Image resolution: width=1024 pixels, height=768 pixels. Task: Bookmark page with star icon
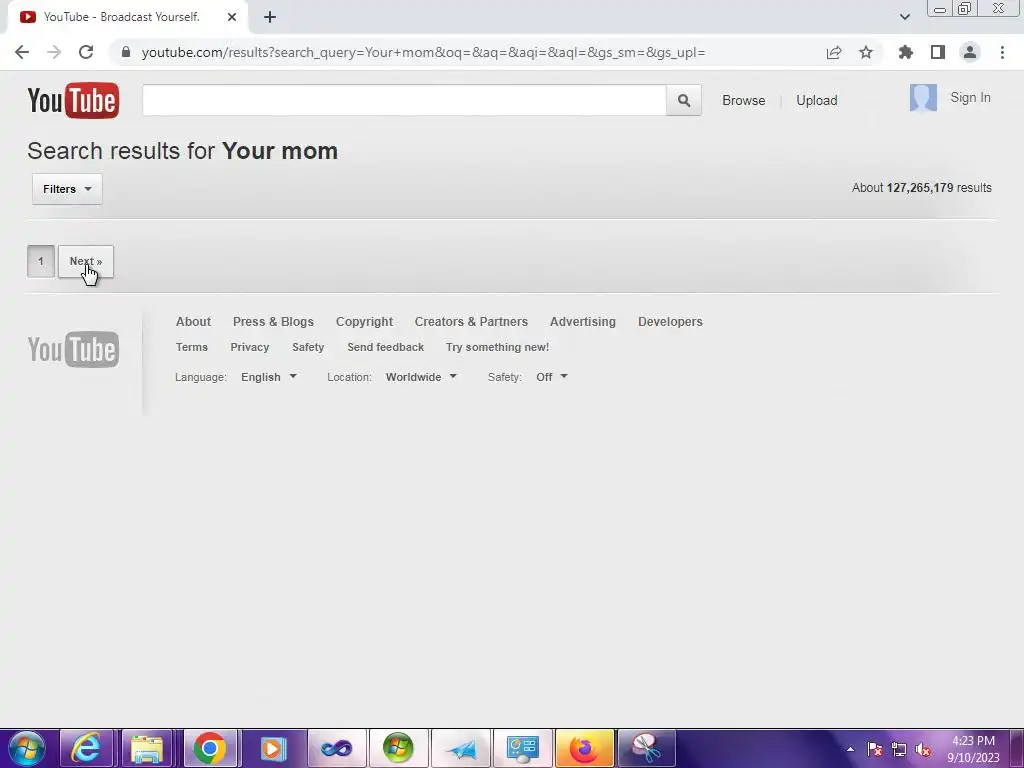pyautogui.click(x=866, y=52)
